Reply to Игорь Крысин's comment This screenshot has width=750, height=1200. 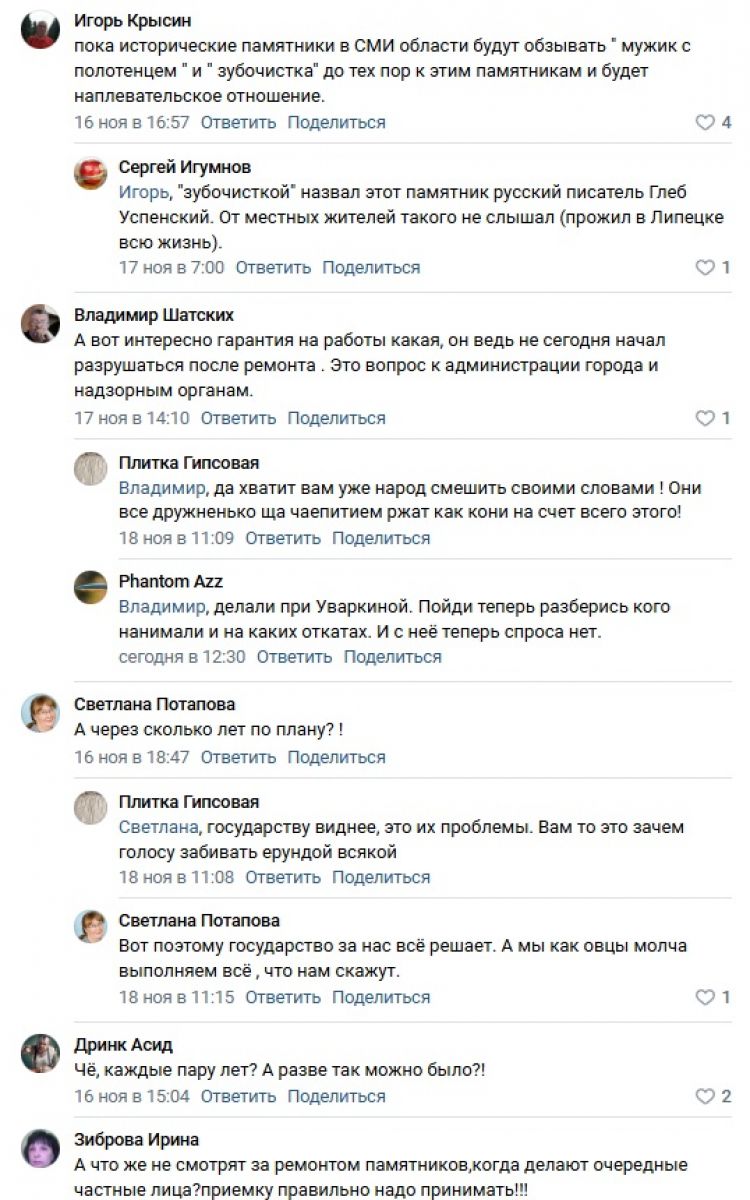[x=238, y=123]
